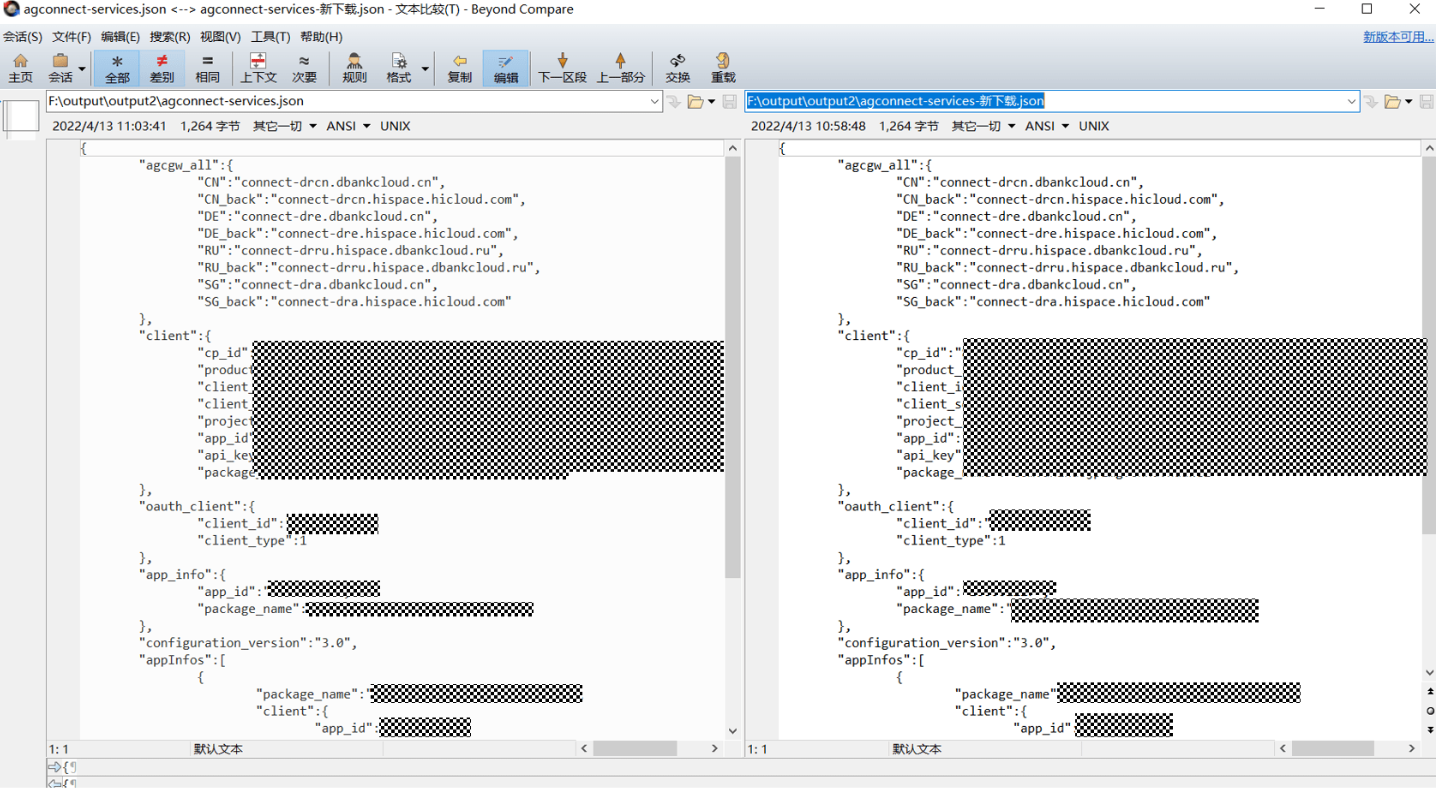Click "oauth_client" line in right pane
1436x792 pixels.
tap(896, 506)
